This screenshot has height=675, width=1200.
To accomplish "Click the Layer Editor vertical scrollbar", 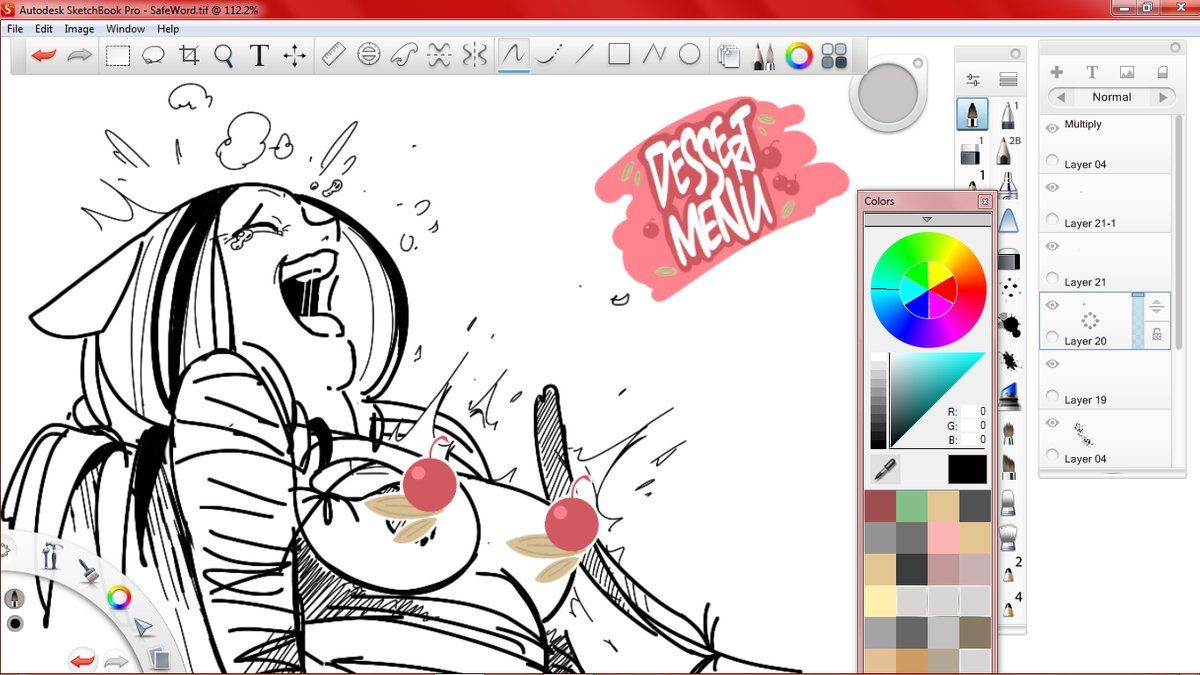I will coord(1179,234).
